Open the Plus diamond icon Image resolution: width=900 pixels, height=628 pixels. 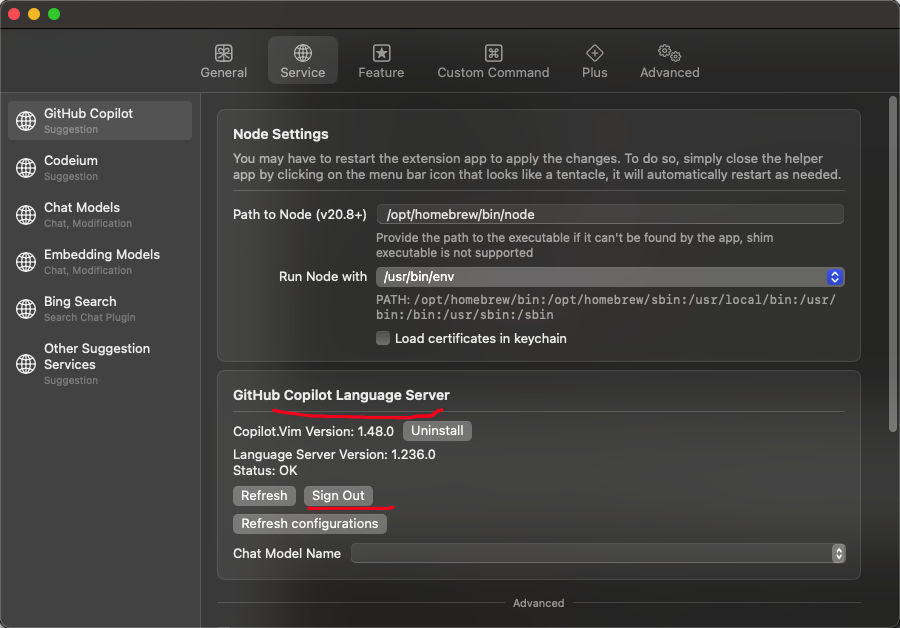(594, 53)
